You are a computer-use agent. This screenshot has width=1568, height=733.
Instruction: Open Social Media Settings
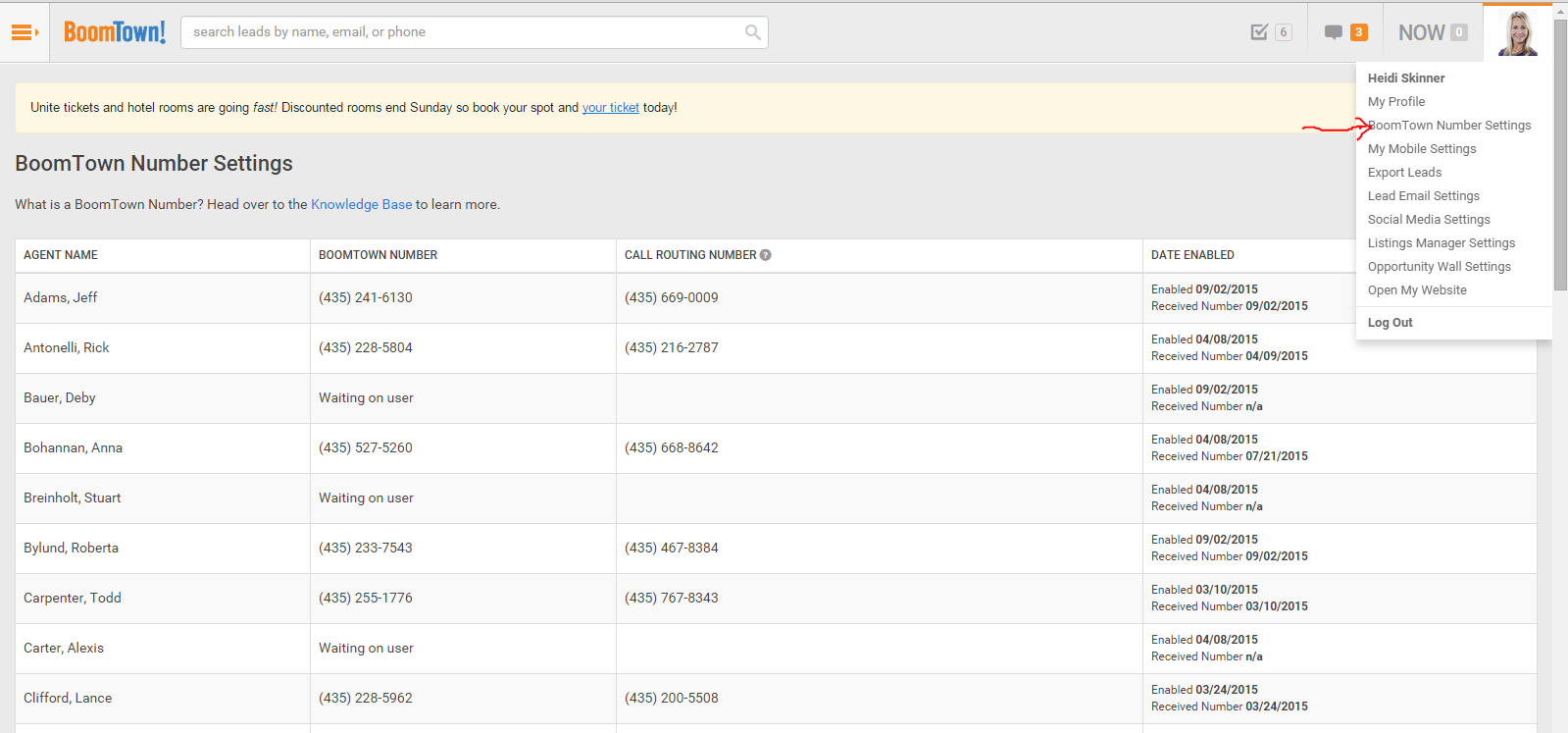(1429, 220)
